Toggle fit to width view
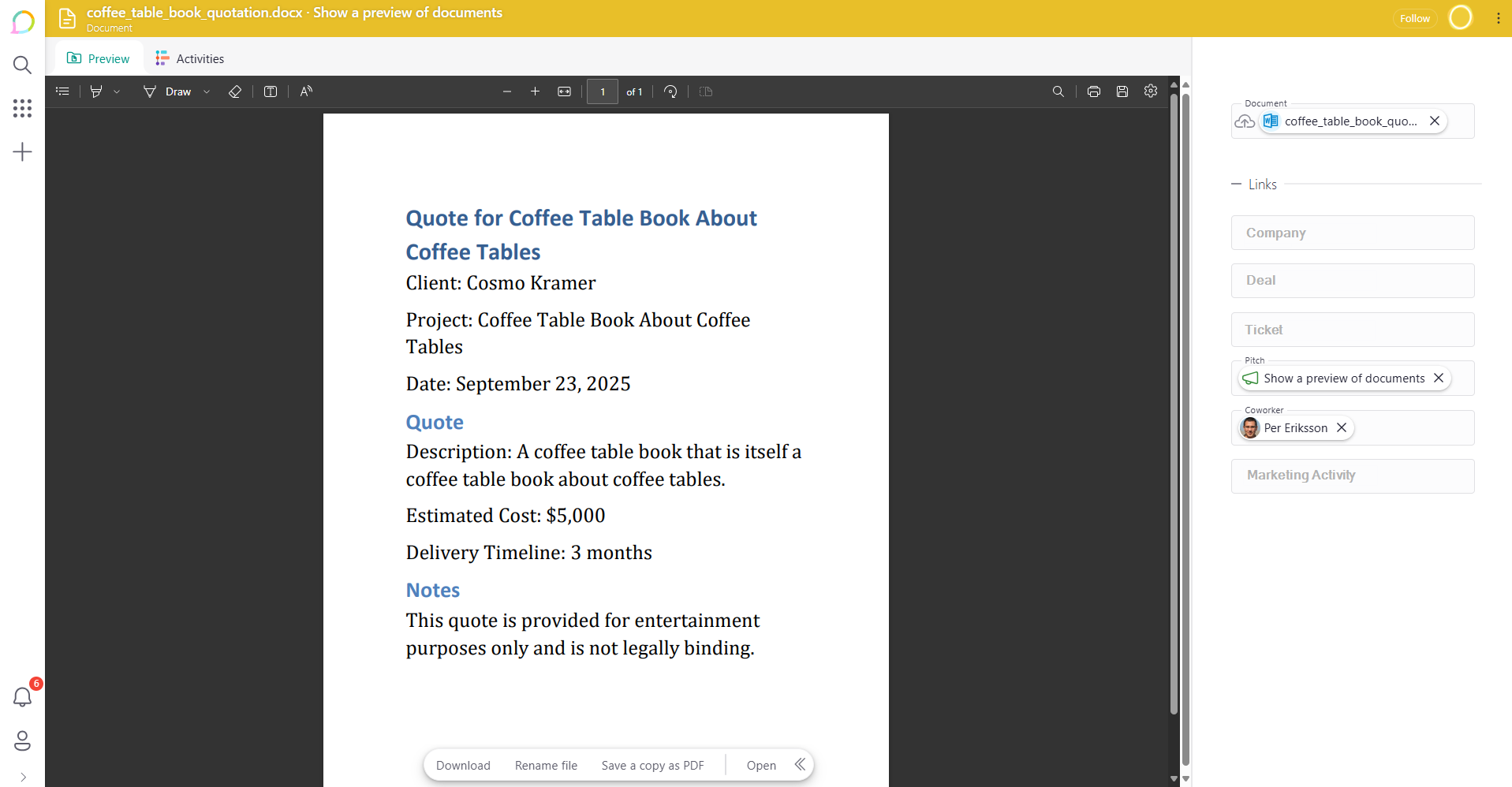 565,91
